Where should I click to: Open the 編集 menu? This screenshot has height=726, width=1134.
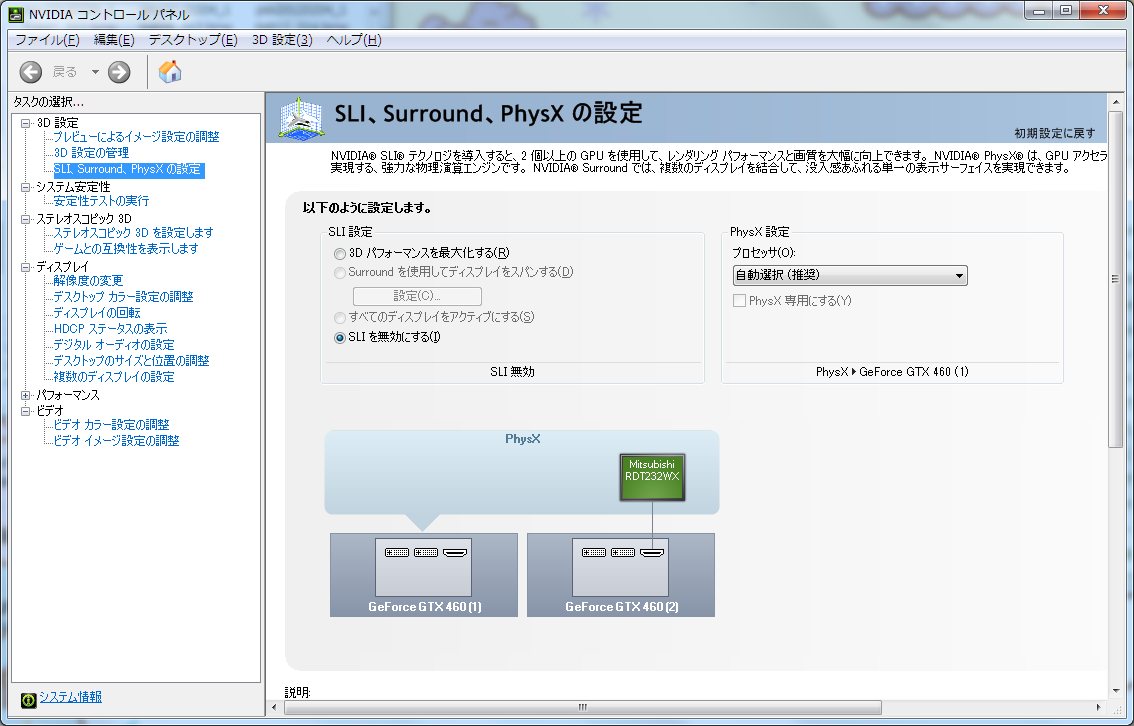pyautogui.click(x=114, y=40)
